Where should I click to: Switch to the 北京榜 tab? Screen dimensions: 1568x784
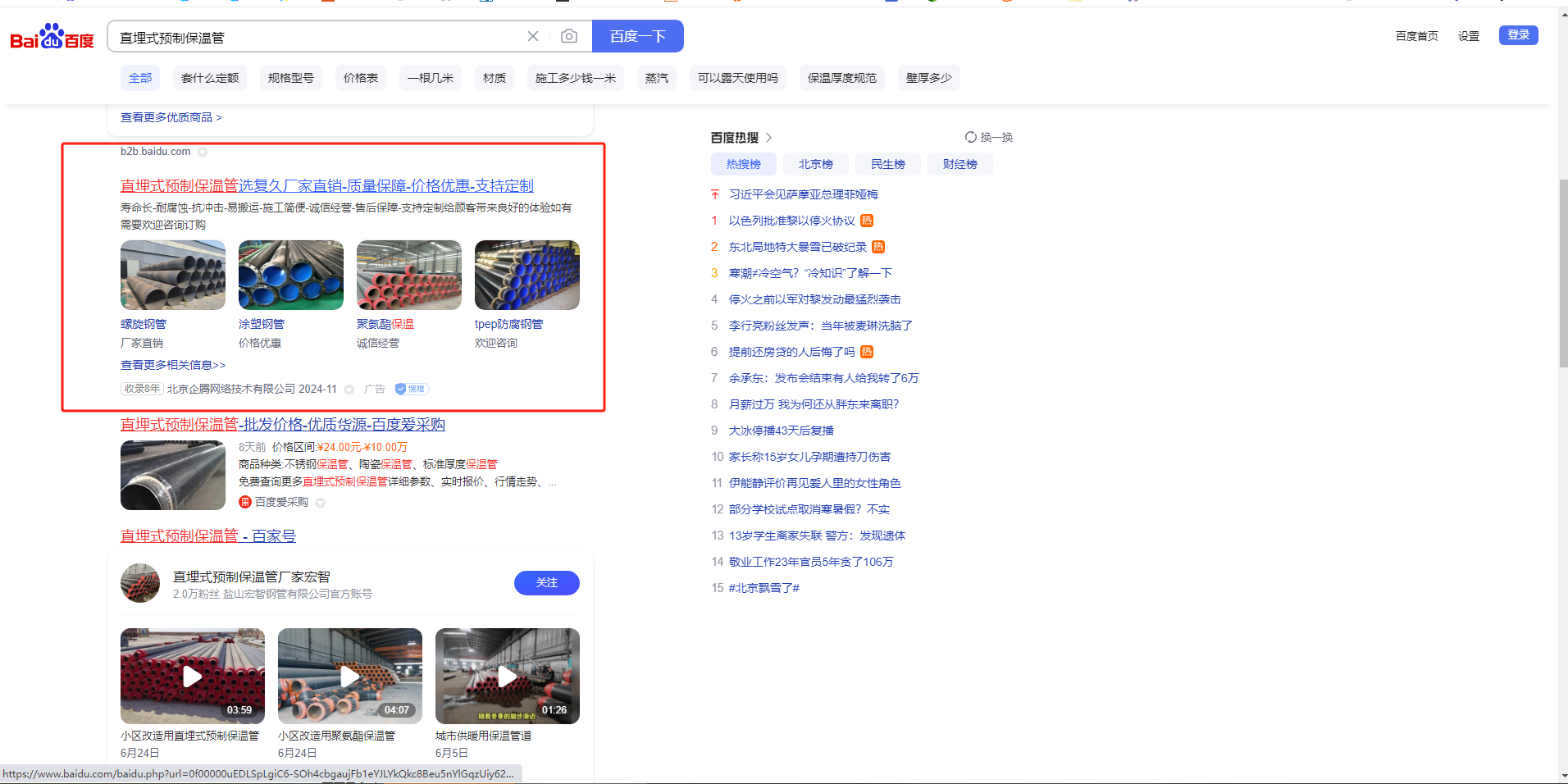[816, 164]
